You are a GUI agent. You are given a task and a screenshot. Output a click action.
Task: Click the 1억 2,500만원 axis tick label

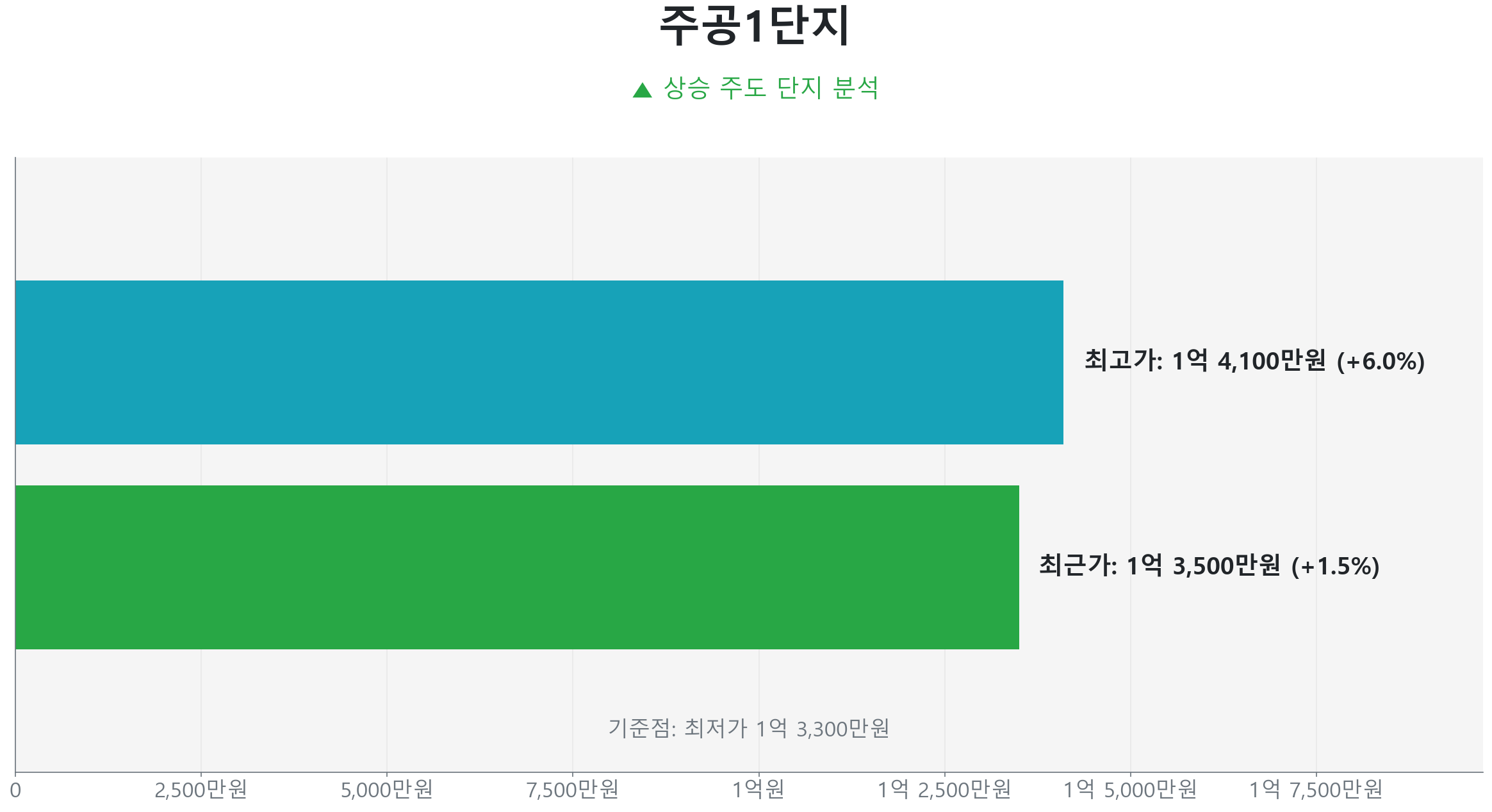tap(944, 790)
